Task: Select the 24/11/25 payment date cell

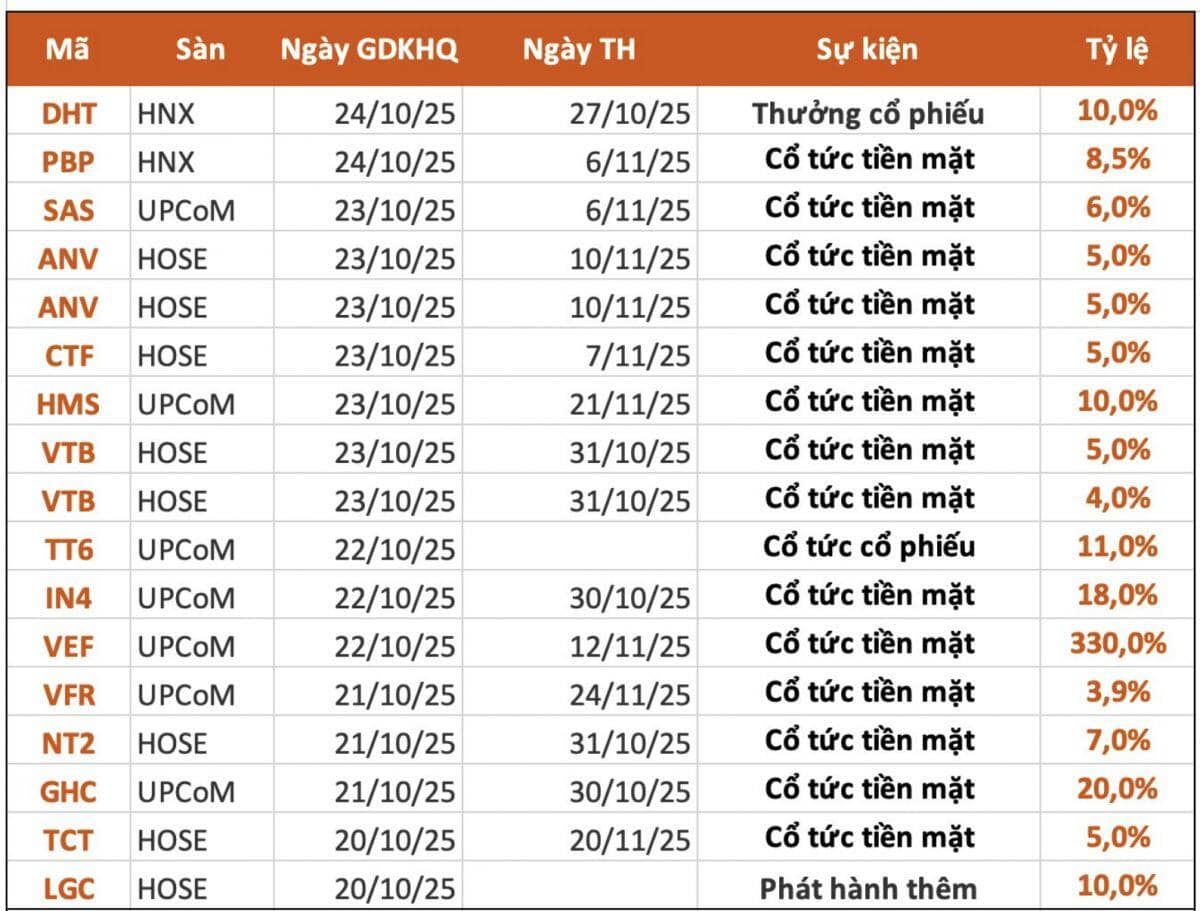Action: pos(630,694)
